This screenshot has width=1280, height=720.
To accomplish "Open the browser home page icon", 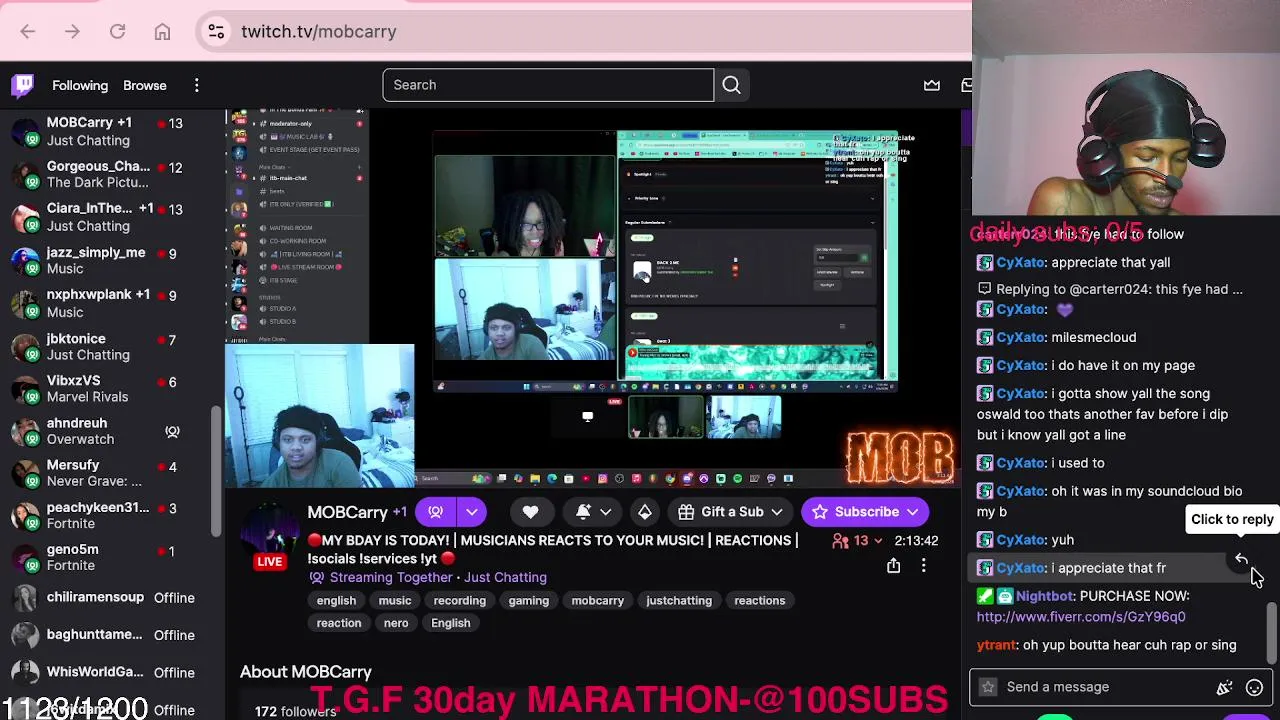I will [x=162, y=32].
